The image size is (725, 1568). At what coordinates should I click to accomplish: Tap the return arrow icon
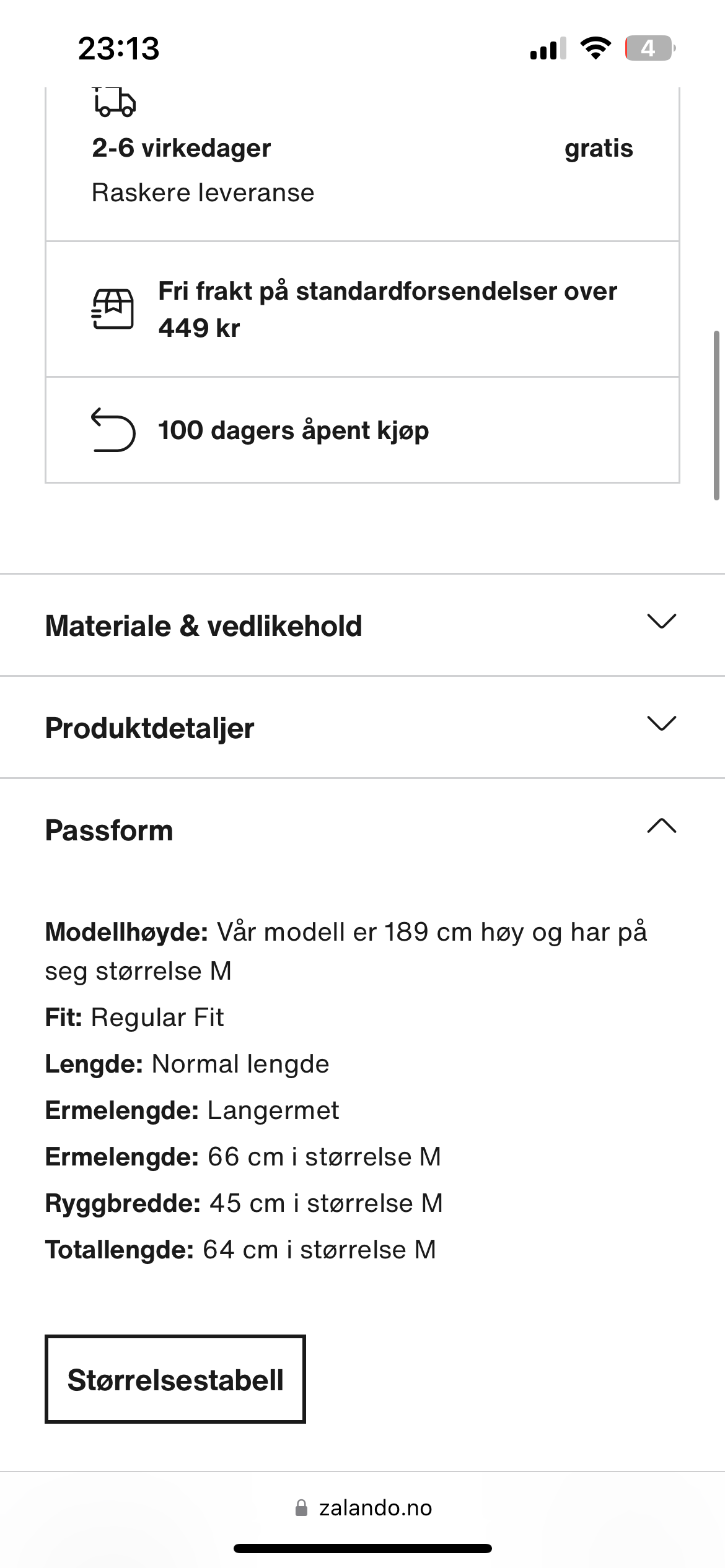(113, 430)
